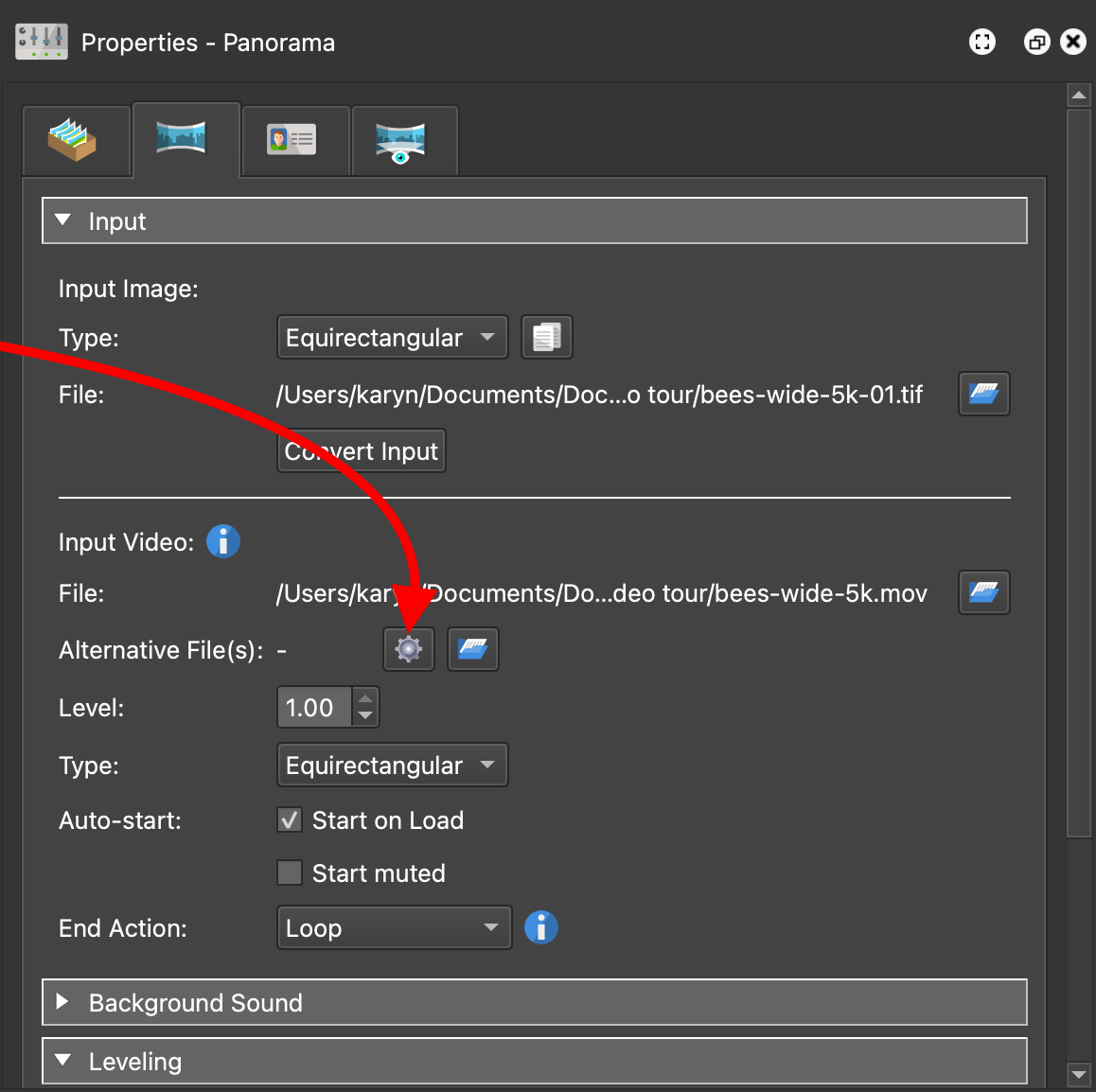Browse for the input video file
Image resolution: width=1096 pixels, height=1092 pixels.
click(983, 593)
